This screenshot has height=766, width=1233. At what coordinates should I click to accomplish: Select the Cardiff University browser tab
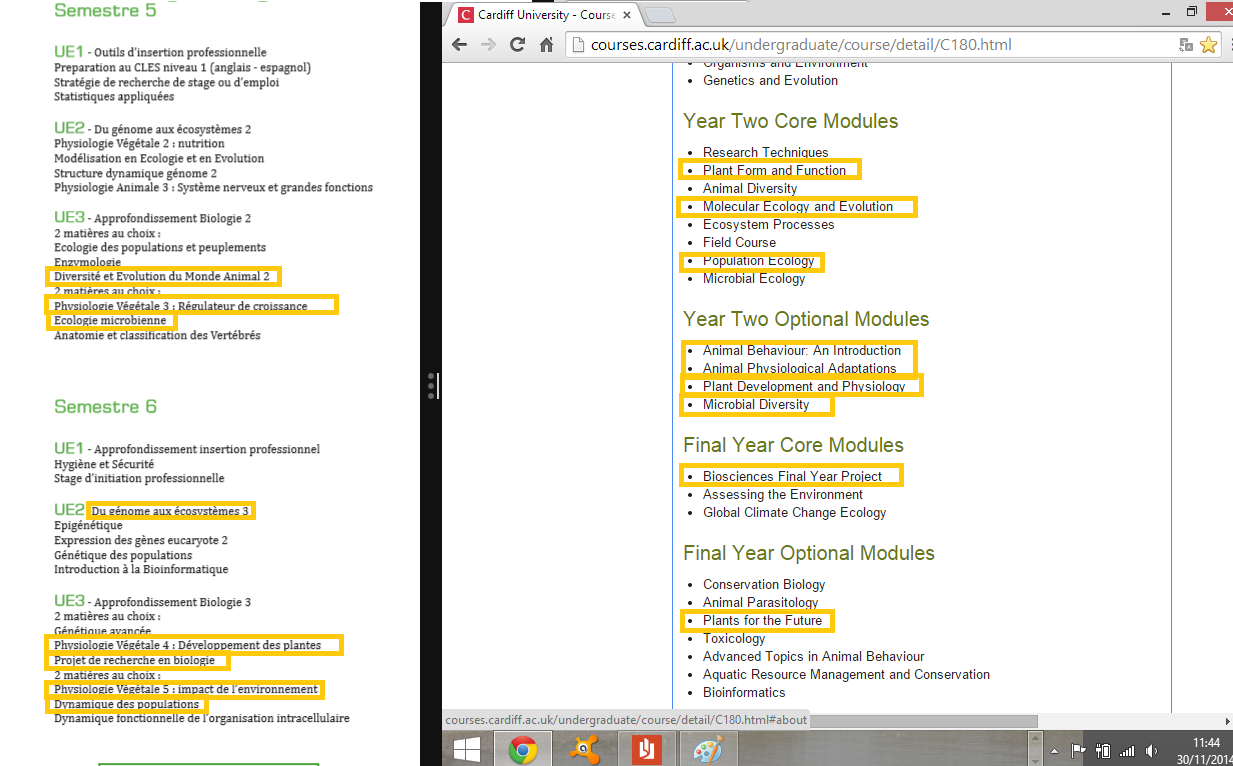pos(540,15)
